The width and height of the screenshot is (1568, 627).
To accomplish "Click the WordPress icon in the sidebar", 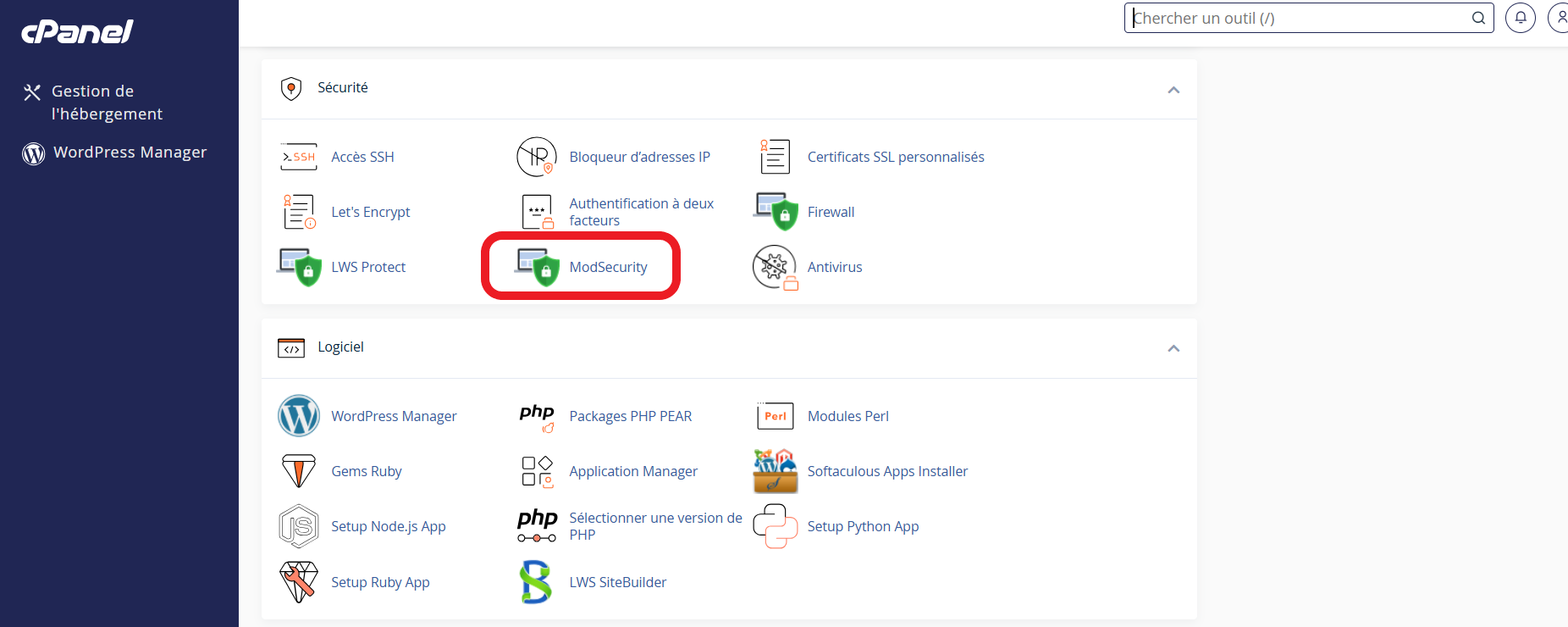I will (34, 153).
